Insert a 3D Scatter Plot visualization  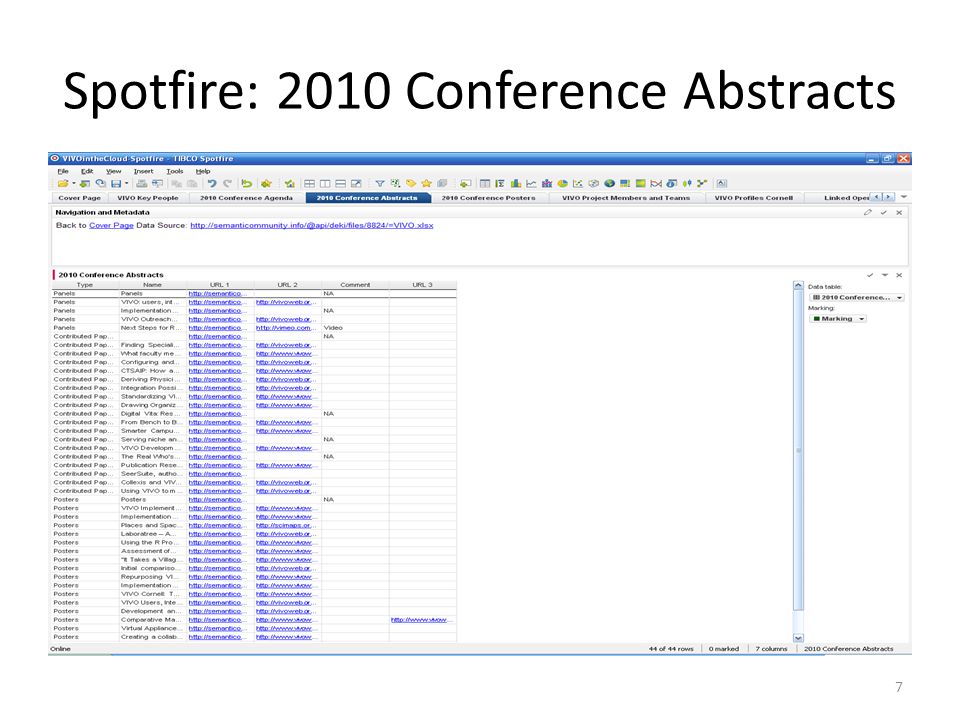tap(593, 183)
